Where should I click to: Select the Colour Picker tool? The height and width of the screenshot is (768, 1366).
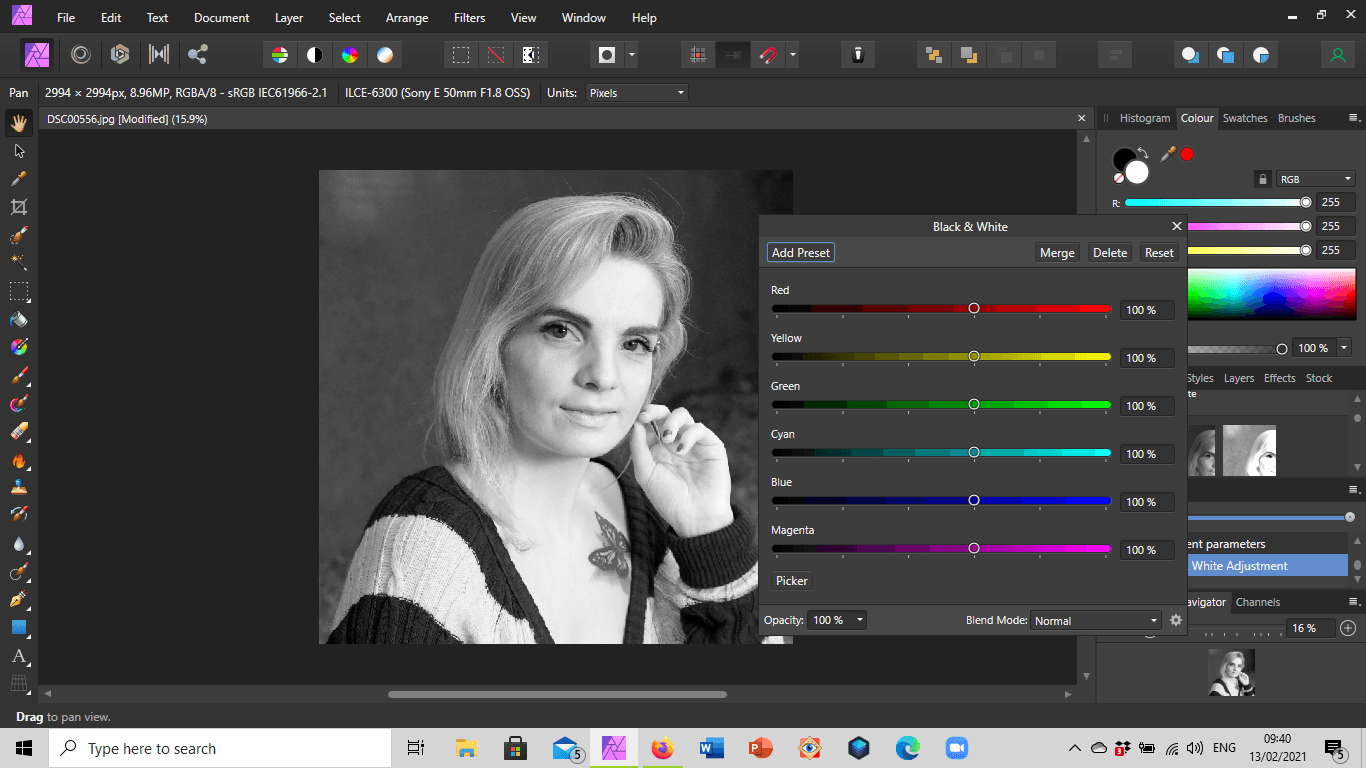click(17, 178)
